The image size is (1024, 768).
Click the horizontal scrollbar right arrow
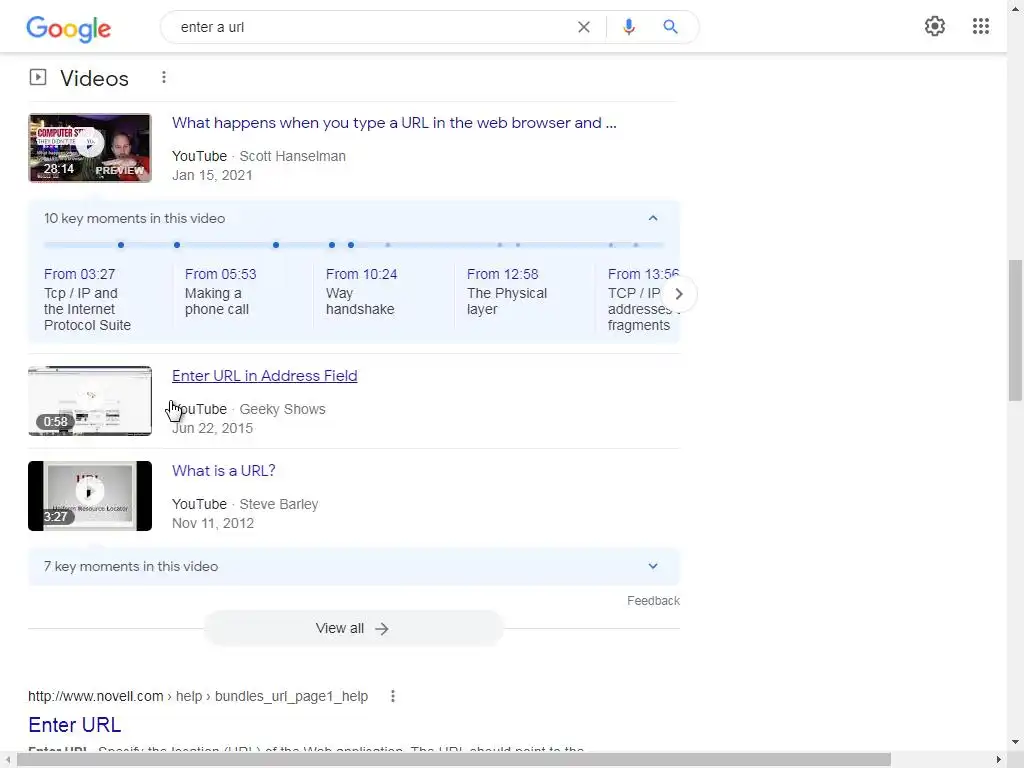[x=999, y=760]
